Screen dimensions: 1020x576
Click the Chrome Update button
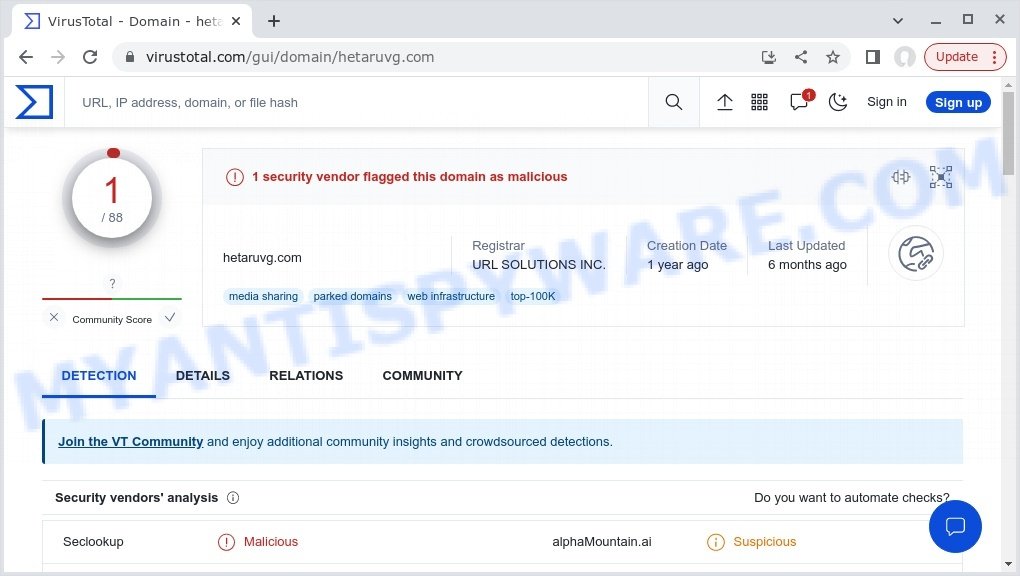tap(965, 57)
